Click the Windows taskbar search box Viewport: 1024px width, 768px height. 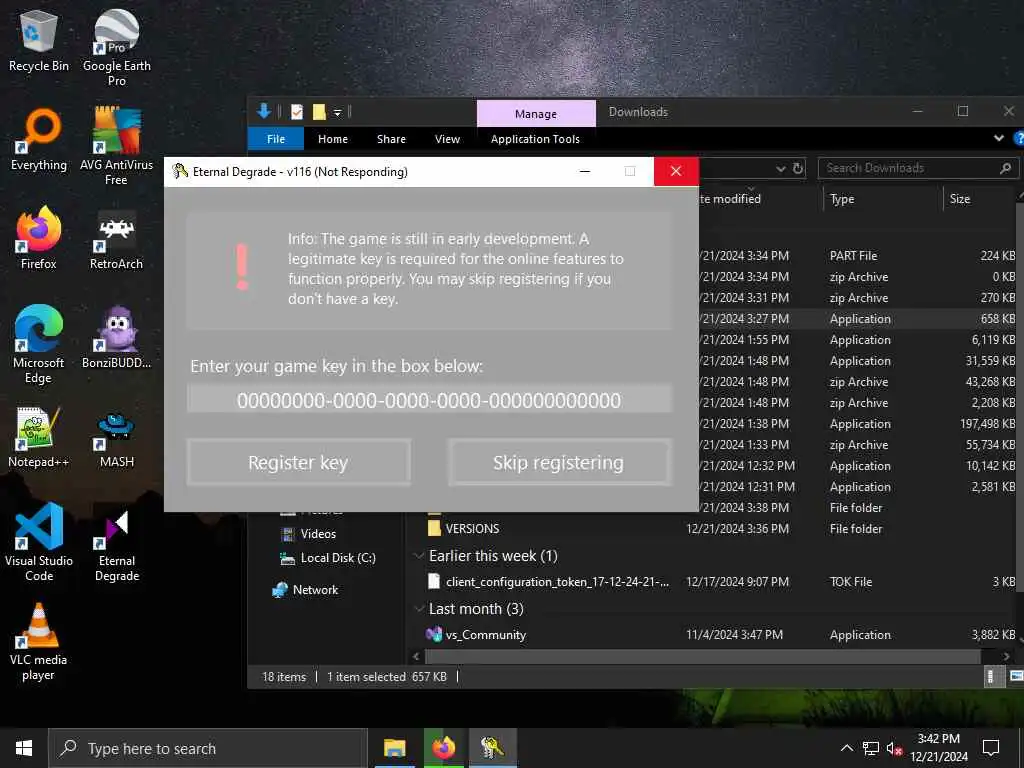coord(208,748)
